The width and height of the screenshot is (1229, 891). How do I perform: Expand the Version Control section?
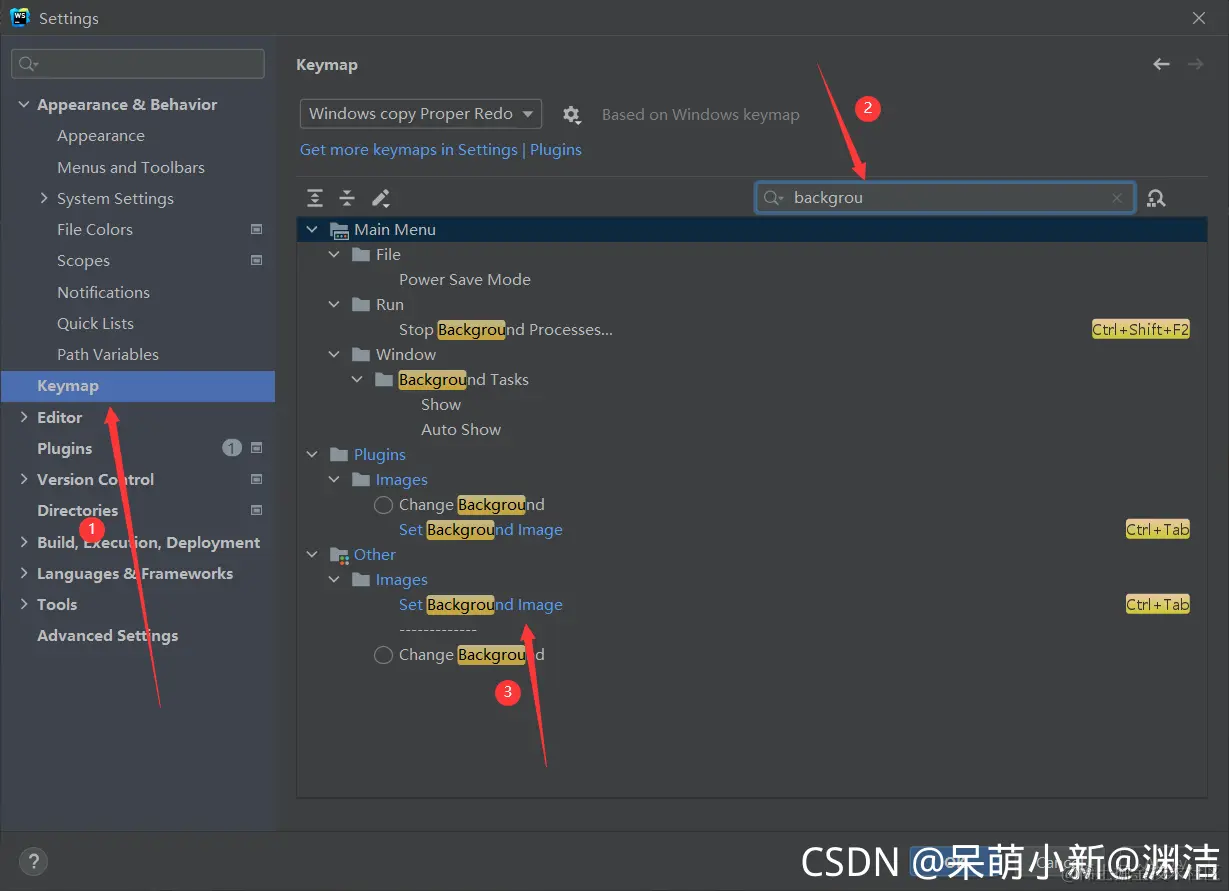(x=24, y=479)
